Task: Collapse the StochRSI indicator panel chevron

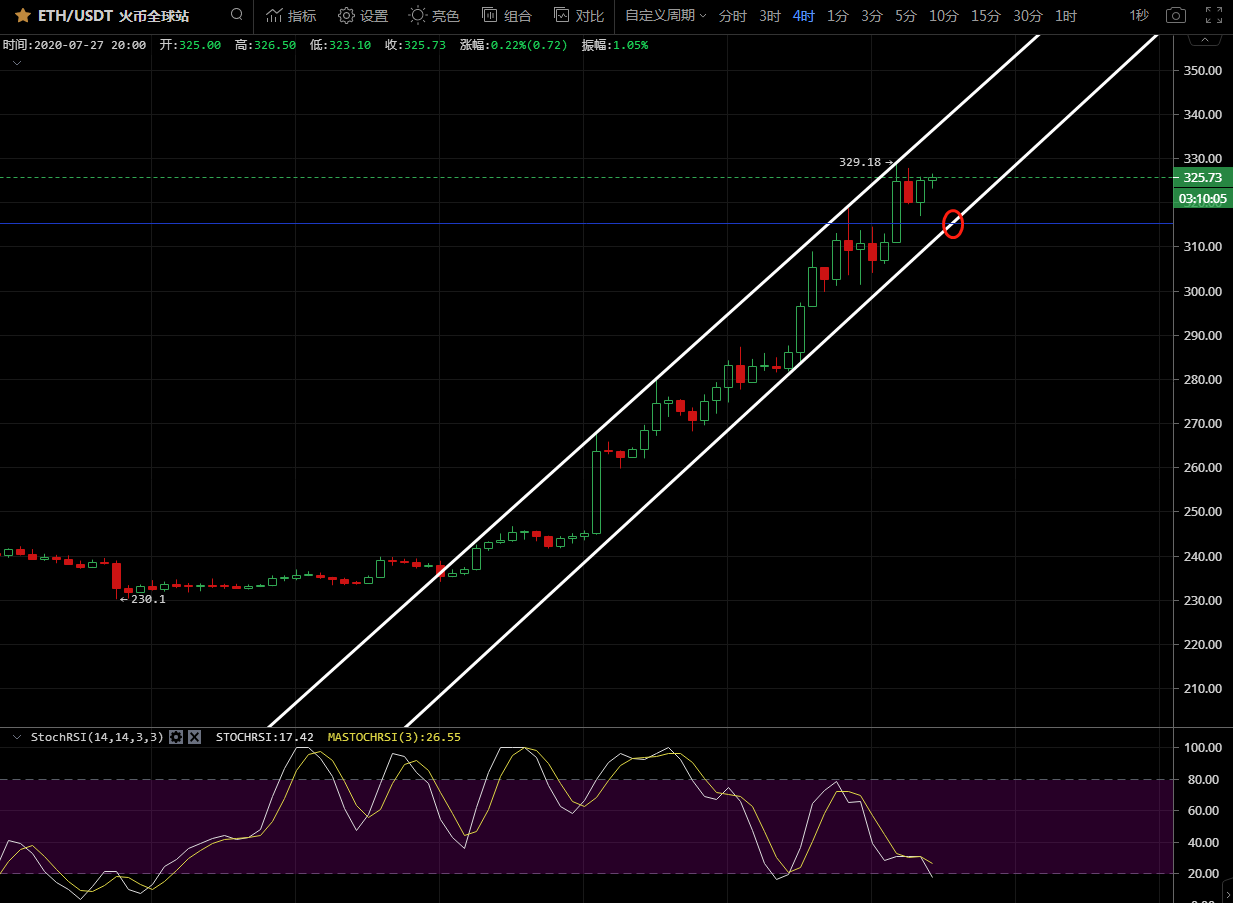Action: click(17, 737)
